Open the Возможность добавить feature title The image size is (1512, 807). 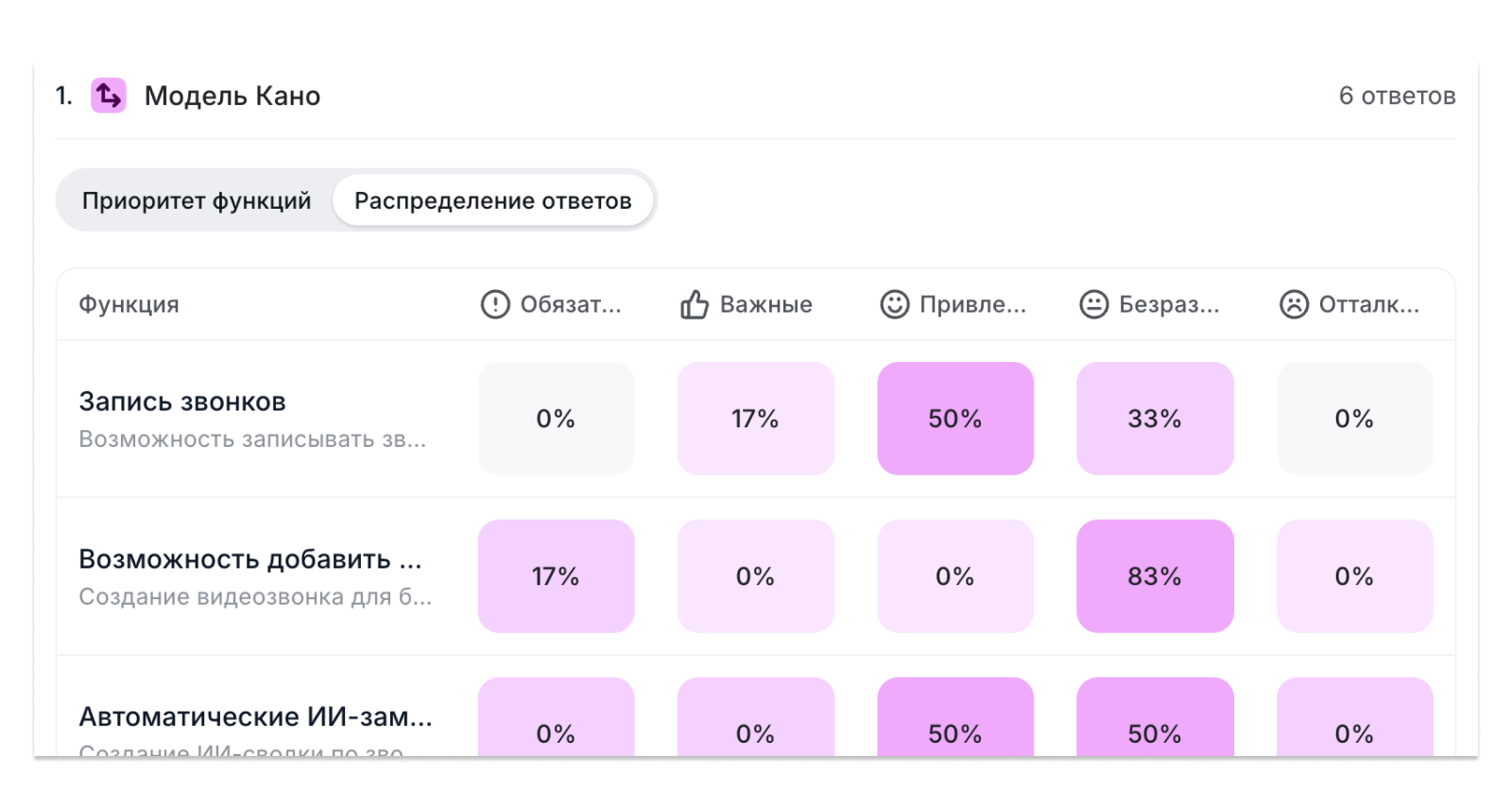249,559
